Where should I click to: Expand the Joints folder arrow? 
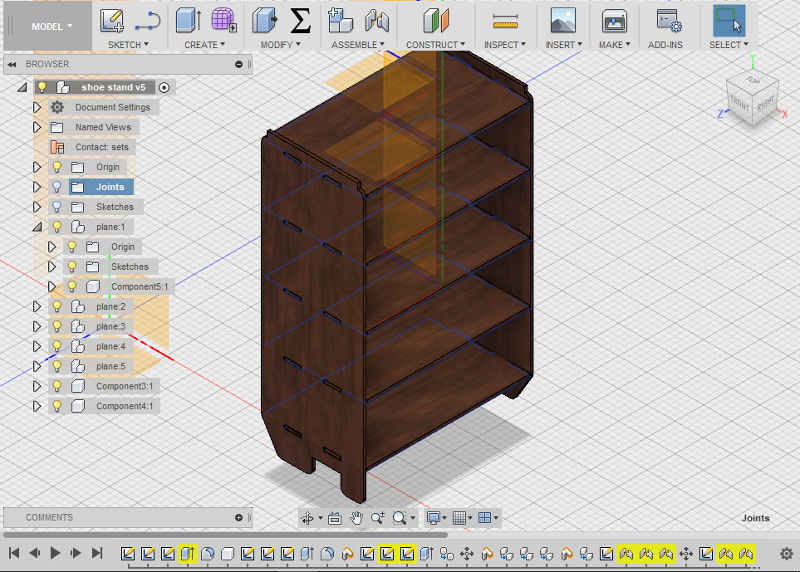pos(37,187)
